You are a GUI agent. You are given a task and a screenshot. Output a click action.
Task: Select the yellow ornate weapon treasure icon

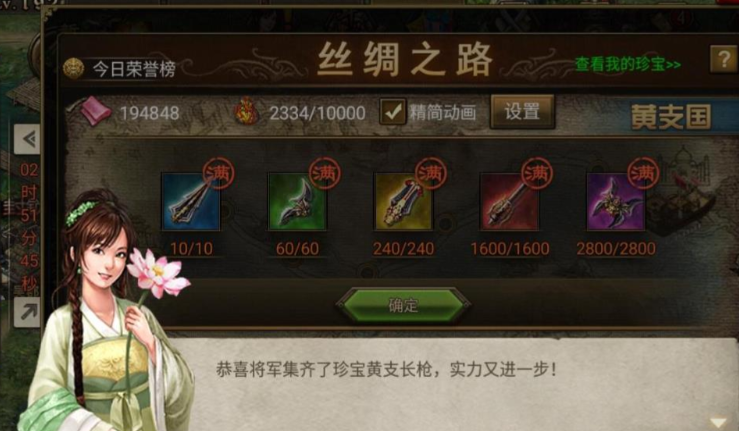(403, 201)
